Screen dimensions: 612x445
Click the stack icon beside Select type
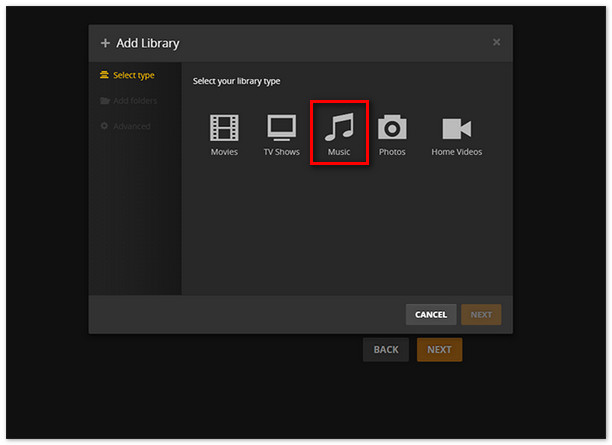click(x=105, y=75)
